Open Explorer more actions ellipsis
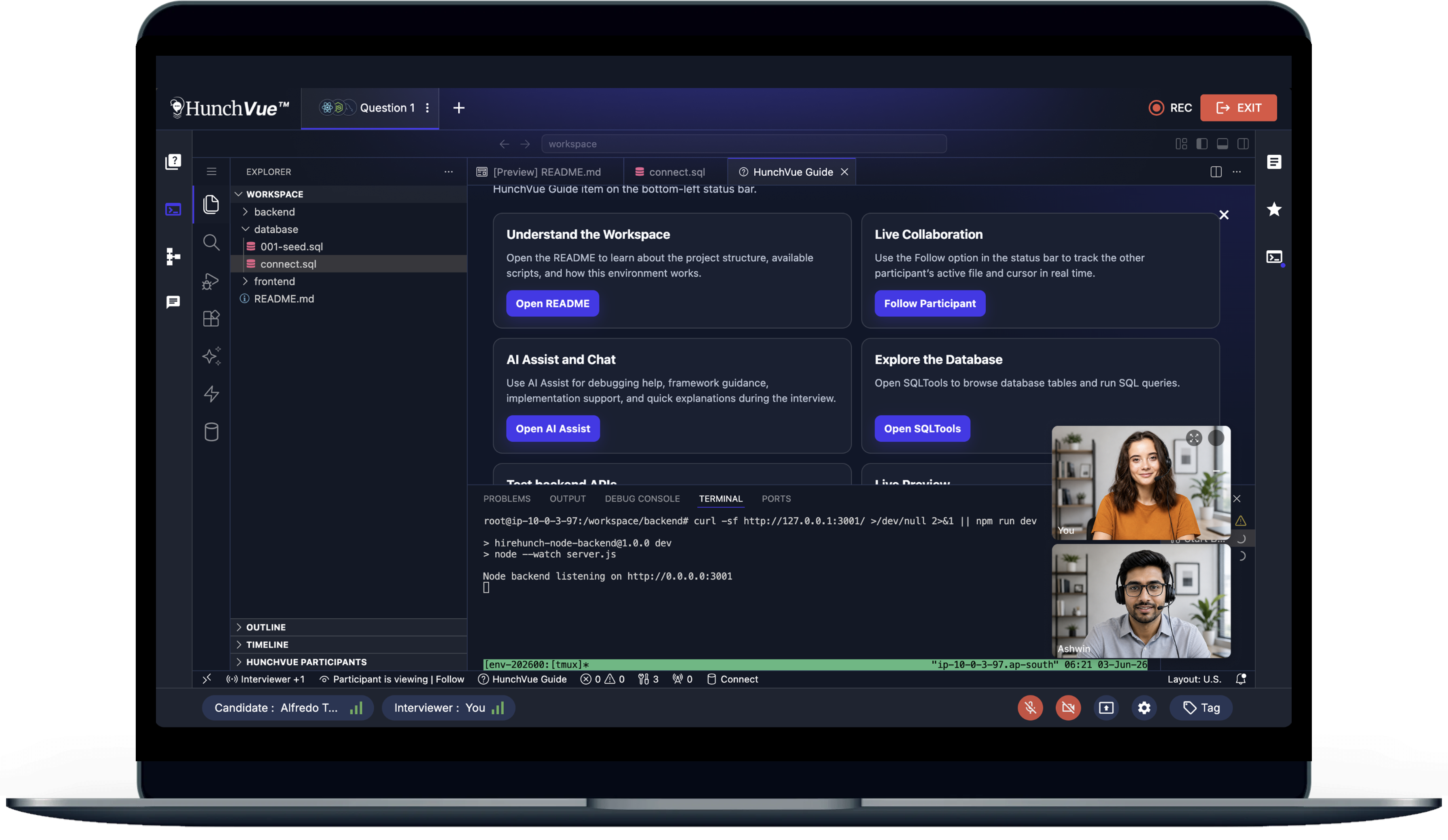This screenshot has width=1448, height=840. (x=448, y=171)
